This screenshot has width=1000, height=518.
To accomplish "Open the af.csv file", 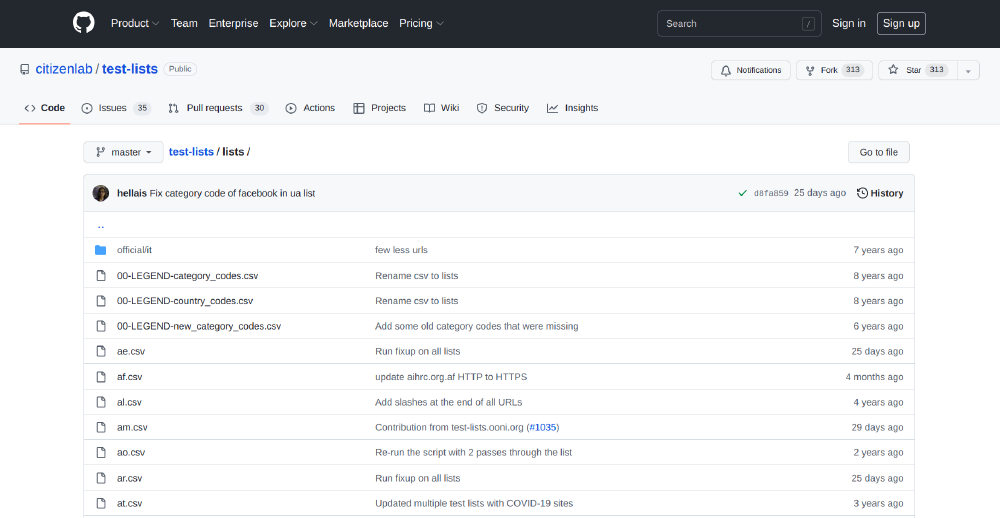I will 129,376.
